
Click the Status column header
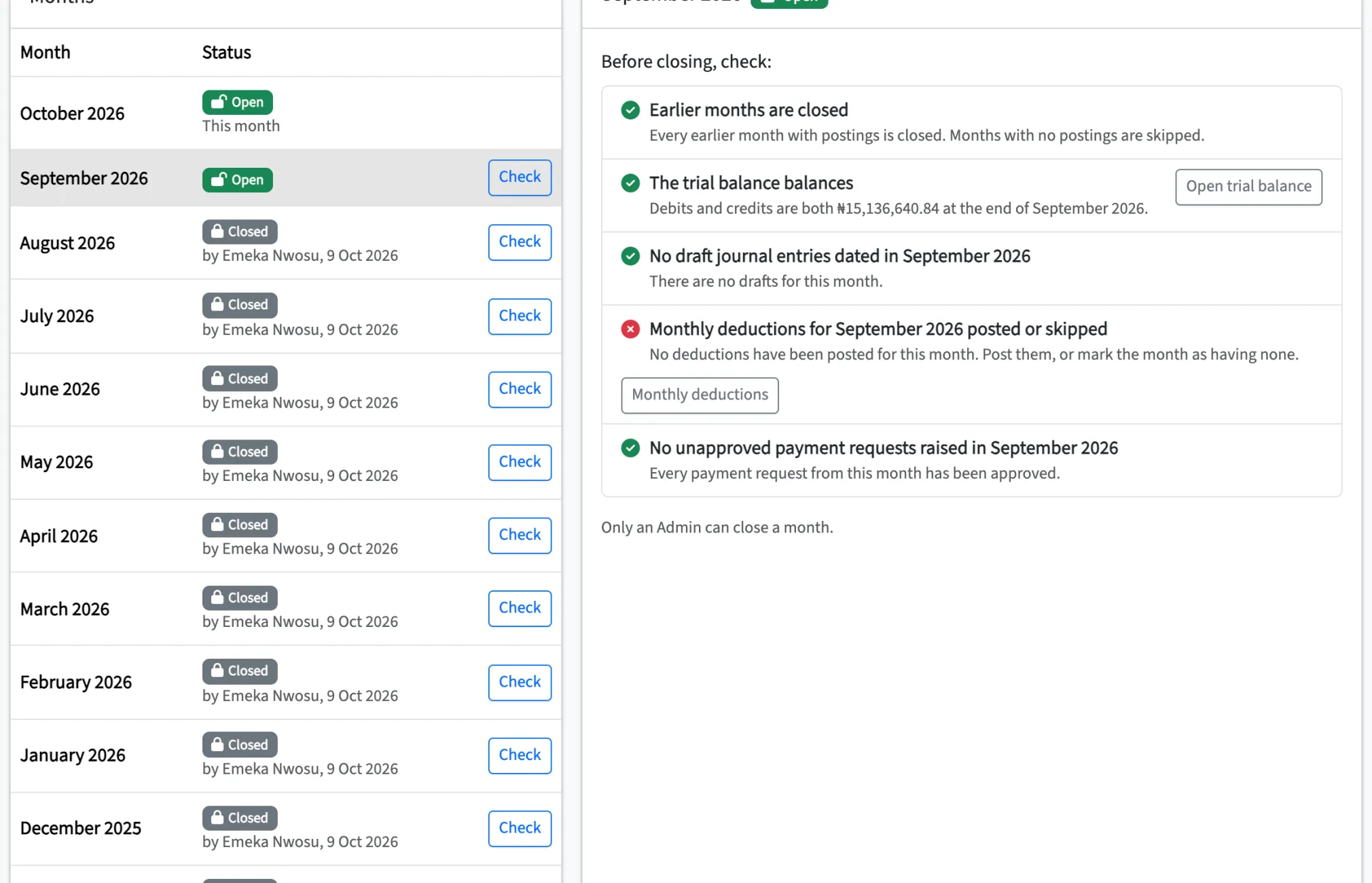pos(226,52)
